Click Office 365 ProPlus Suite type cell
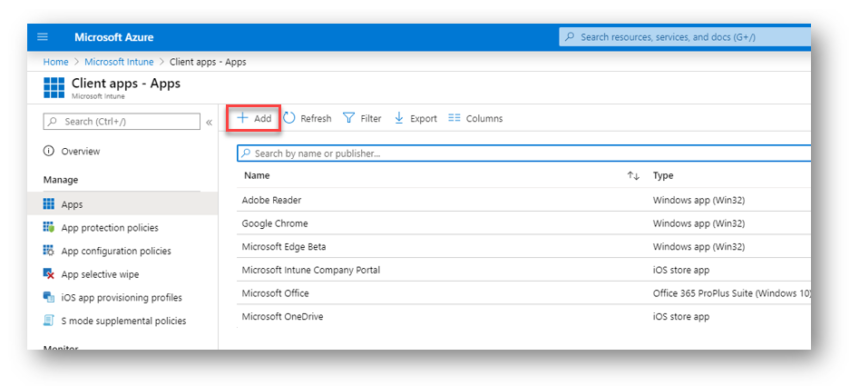The height and width of the screenshot is (386, 850). pyautogui.click(x=732, y=293)
